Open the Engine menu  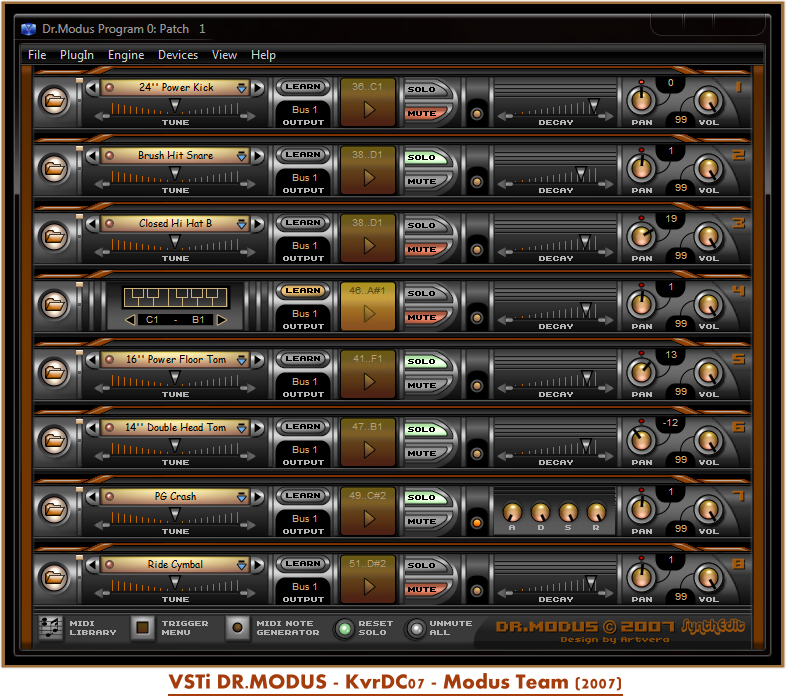[126, 55]
